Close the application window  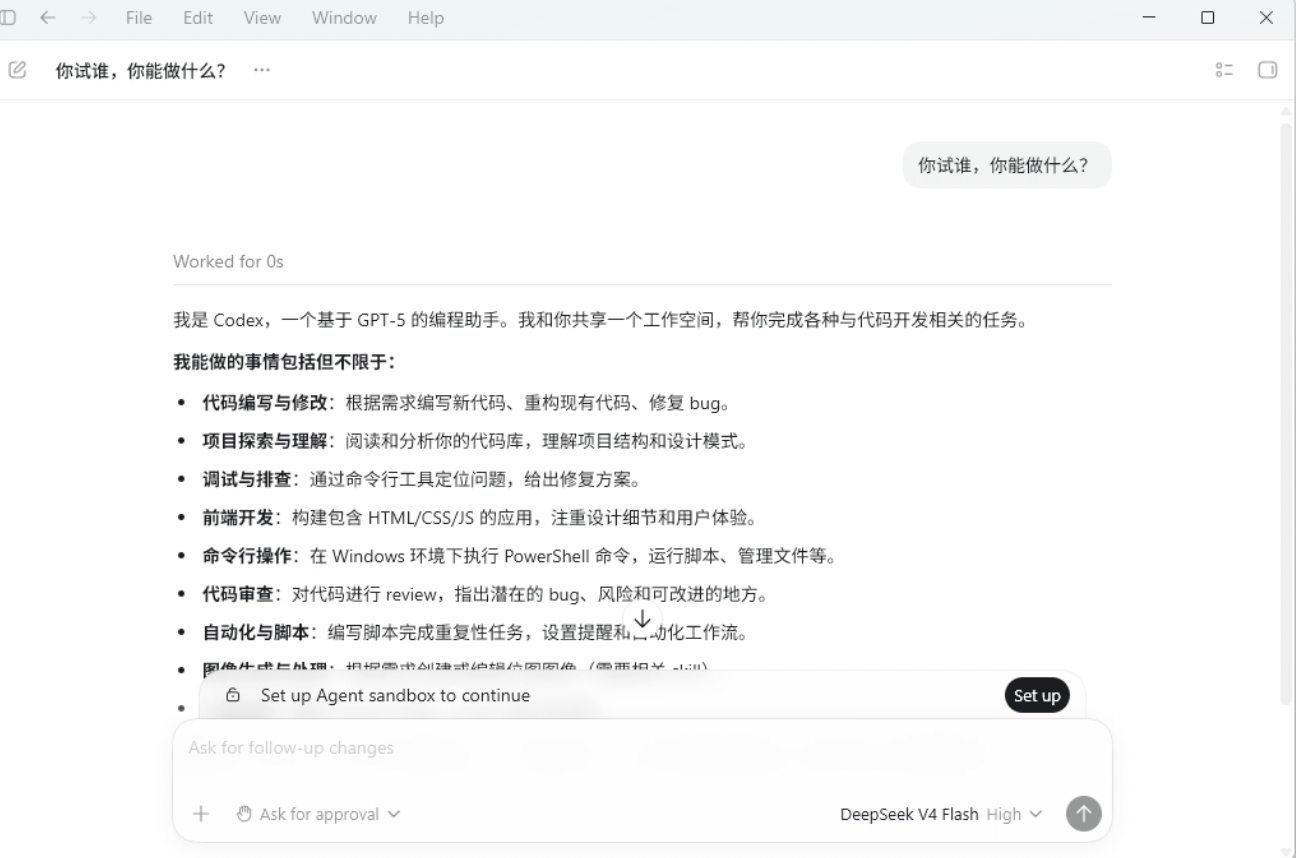[1266, 18]
